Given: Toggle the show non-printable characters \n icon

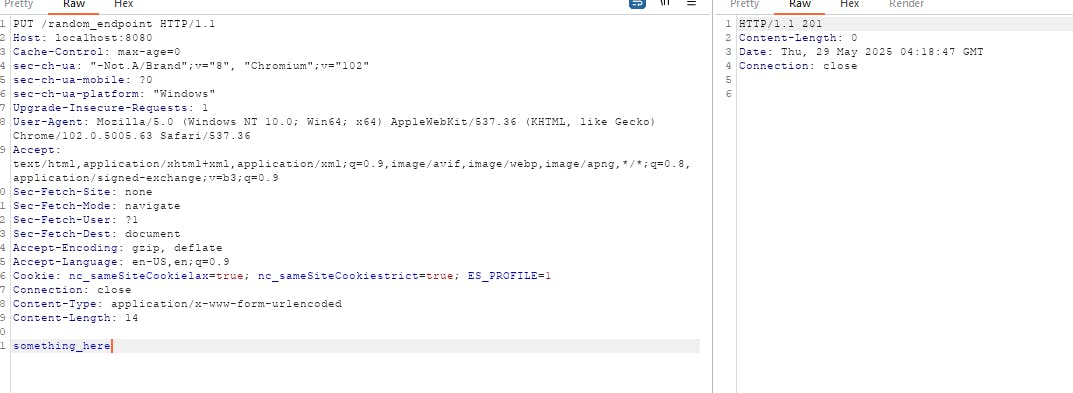Looking at the screenshot, I should coord(665,3).
